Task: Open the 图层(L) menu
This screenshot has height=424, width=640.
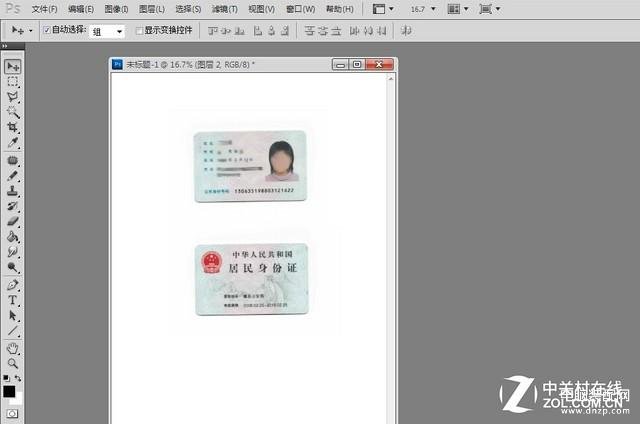Action: pos(151,9)
